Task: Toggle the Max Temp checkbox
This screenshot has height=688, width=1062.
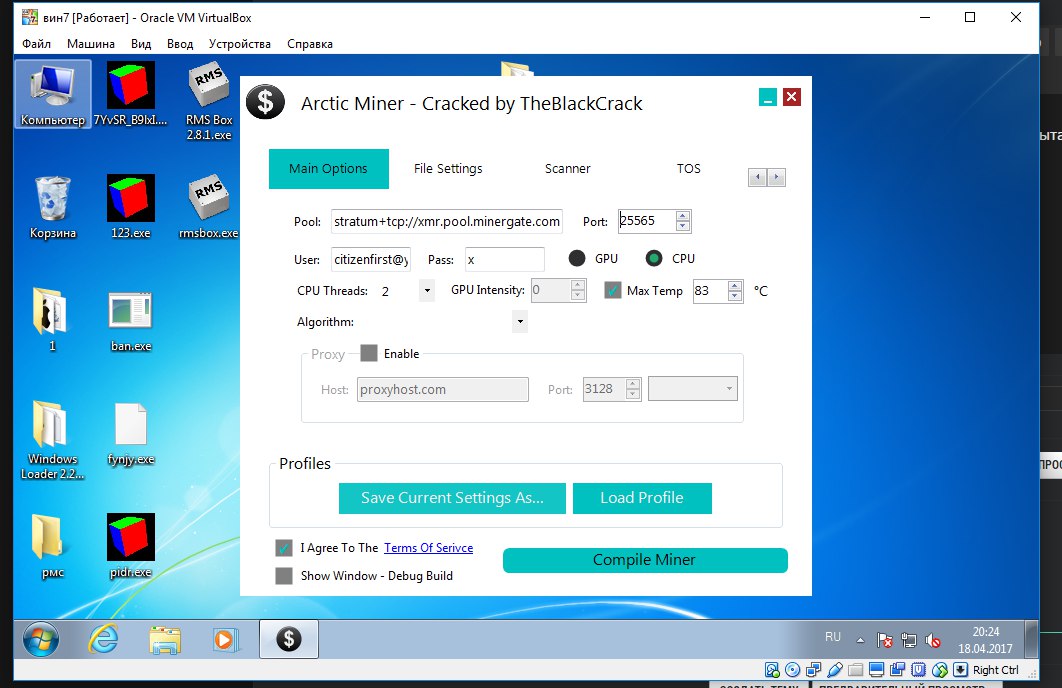Action: [x=614, y=291]
